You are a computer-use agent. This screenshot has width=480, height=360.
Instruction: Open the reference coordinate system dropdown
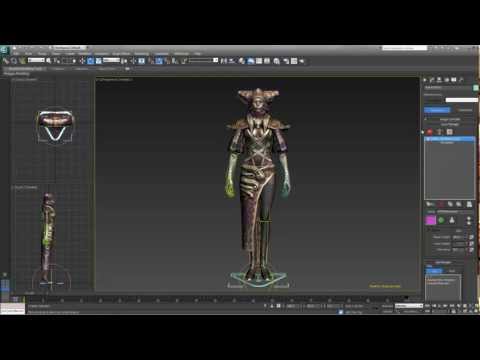tap(111, 60)
